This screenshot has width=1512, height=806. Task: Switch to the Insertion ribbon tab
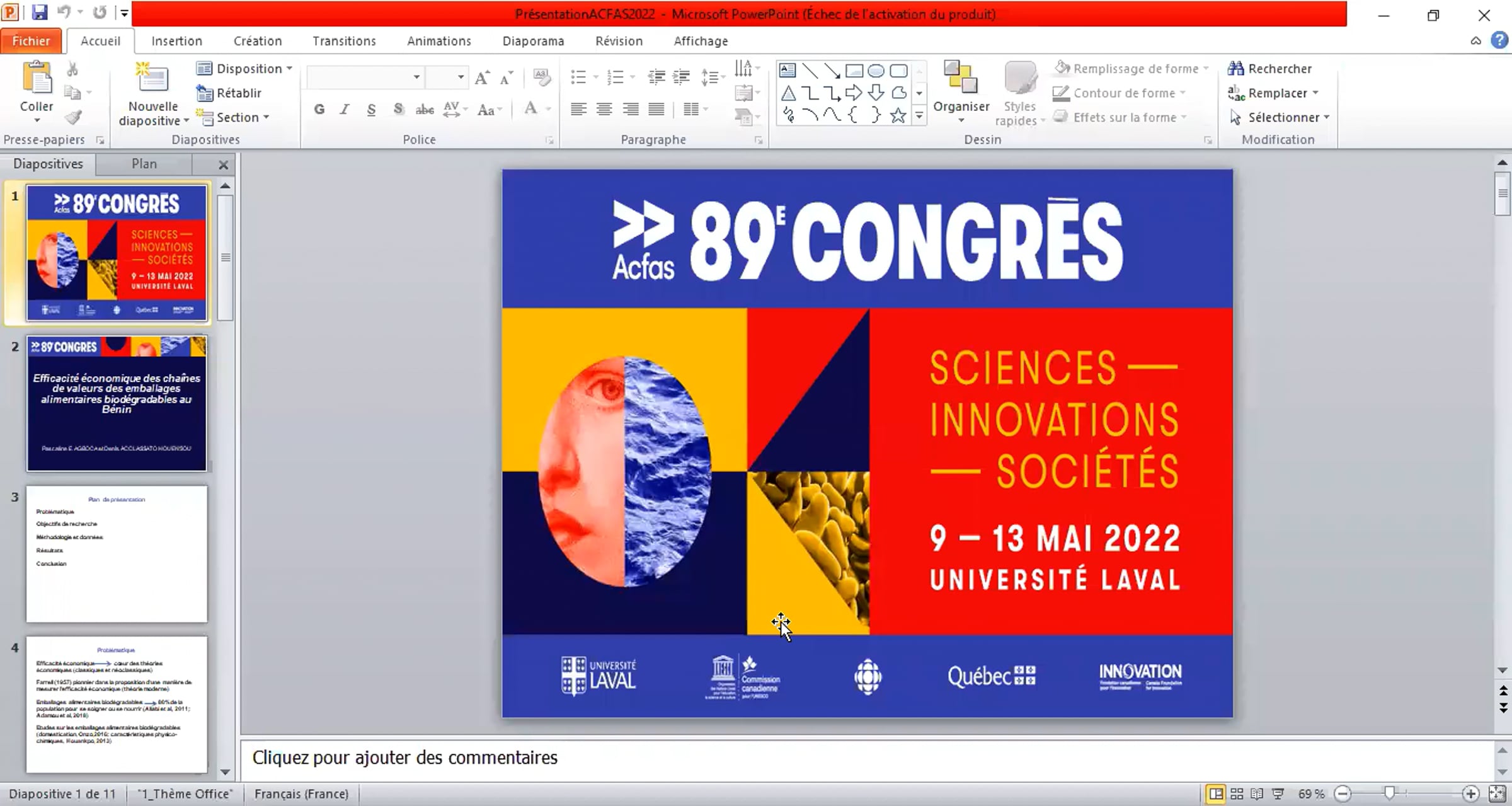[177, 41]
